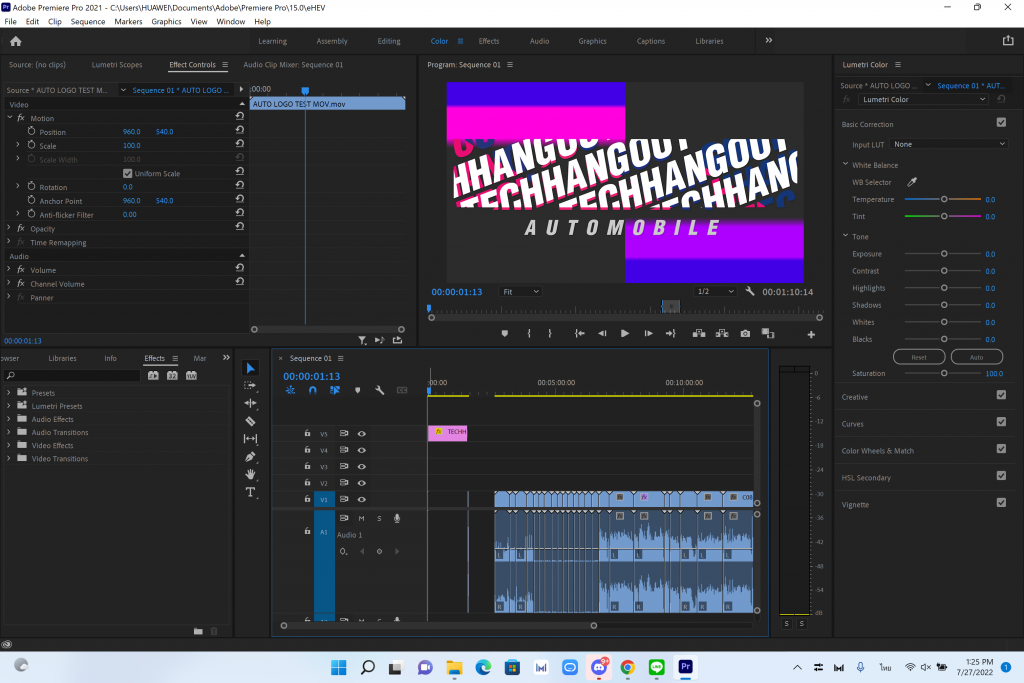
Task: Toggle Uniform Scale checkbox
Action: click(127, 173)
